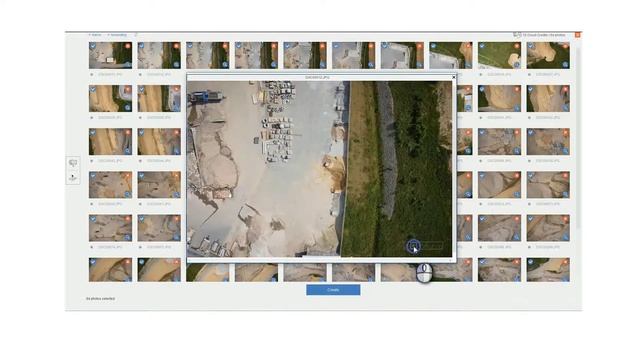Click the blue Create button
The image size is (640, 360).
333,290
